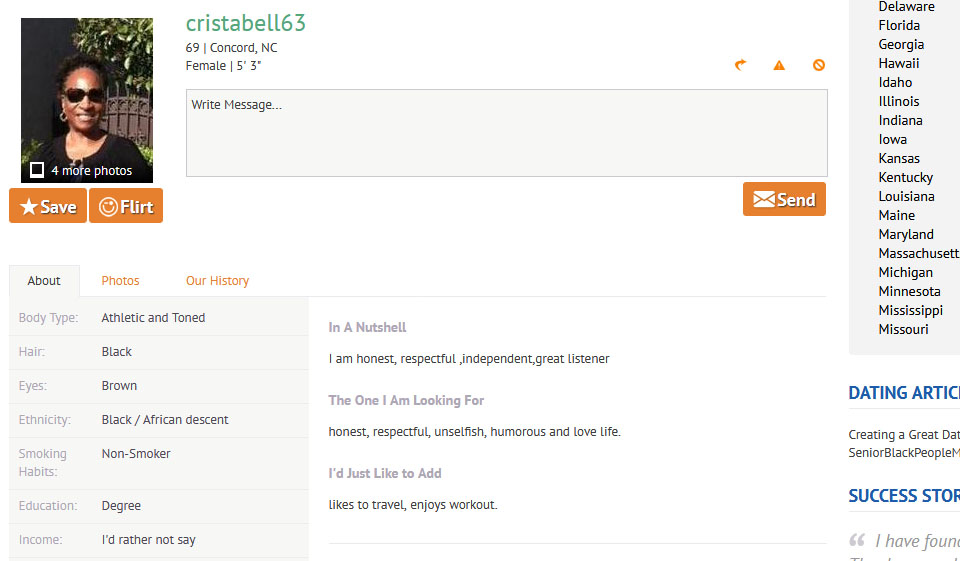The width and height of the screenshot is (960, 561).
Task: Send a Flirt with the wink button
Action: 126,206
